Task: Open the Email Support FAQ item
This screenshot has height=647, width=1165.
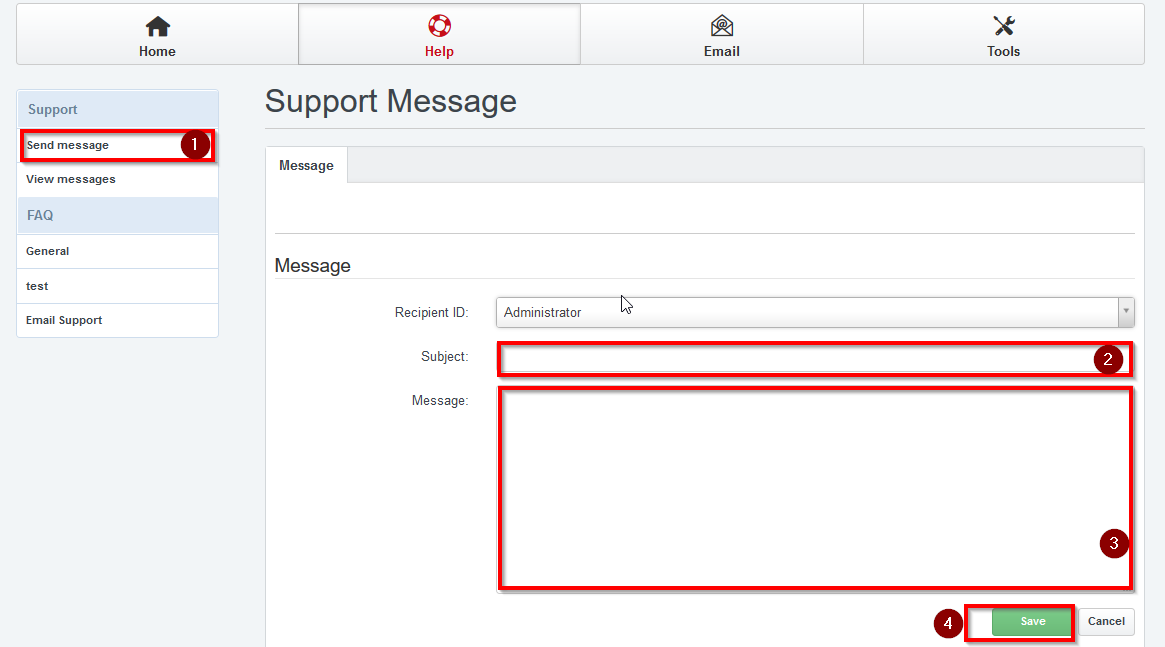Action: [x=64, y=321]
